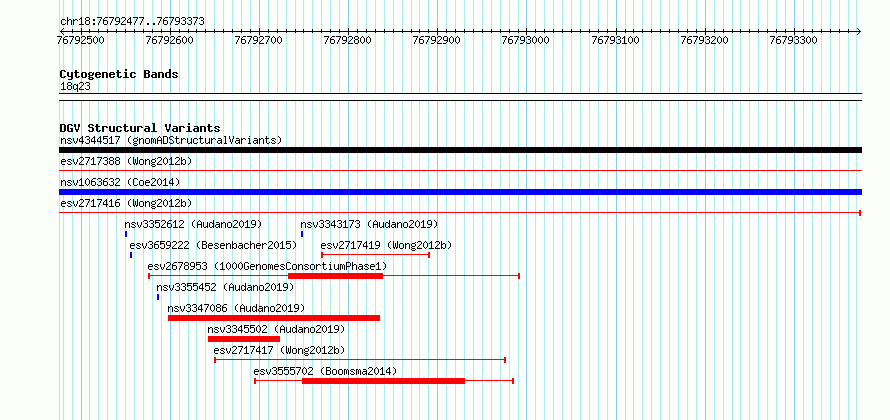This screenshot has width=890, height=420.
Task: Click ruler position 76792800
Action: point(347,40)
